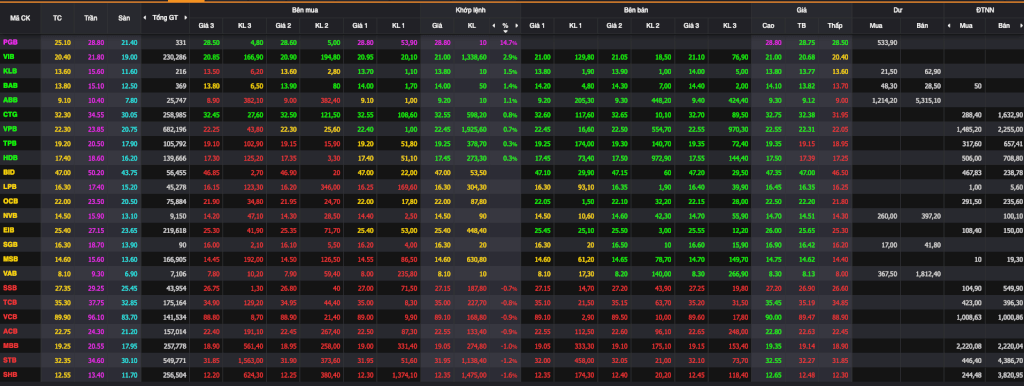Click the right arrow beside Tổng GT header
The image size is (1024, 386).
pos(186,18)
